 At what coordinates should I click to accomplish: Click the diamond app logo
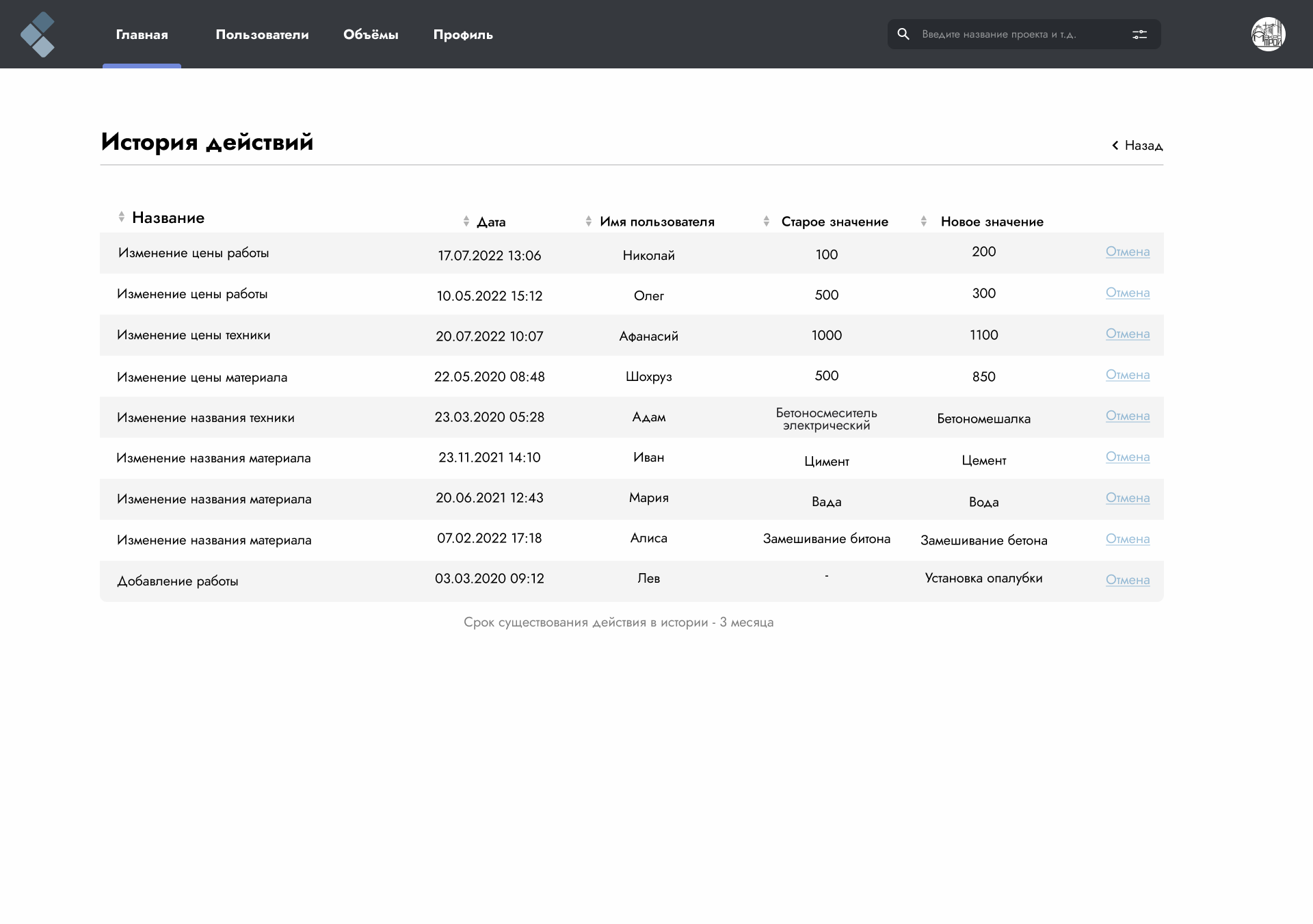tap(38, 34)
